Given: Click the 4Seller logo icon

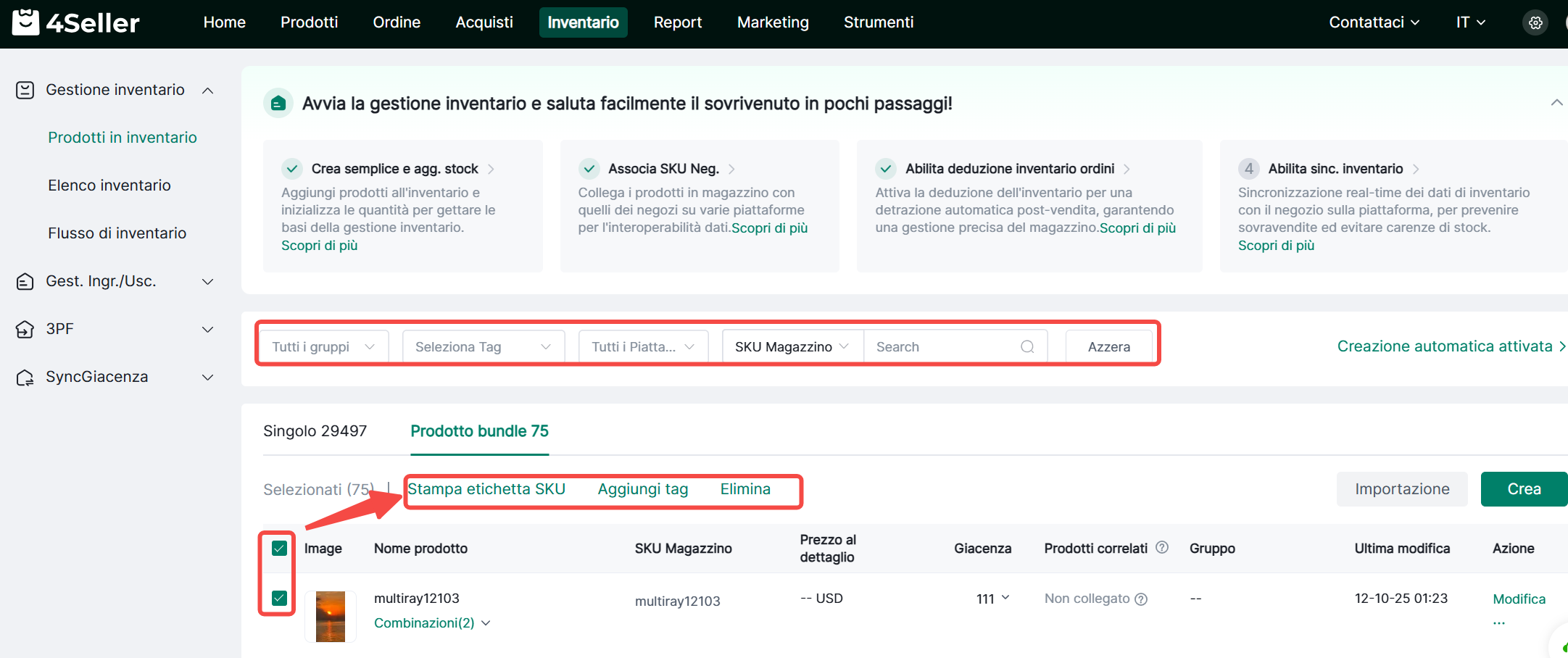Looking at the screenshot, I should click(x=26, y=22).
